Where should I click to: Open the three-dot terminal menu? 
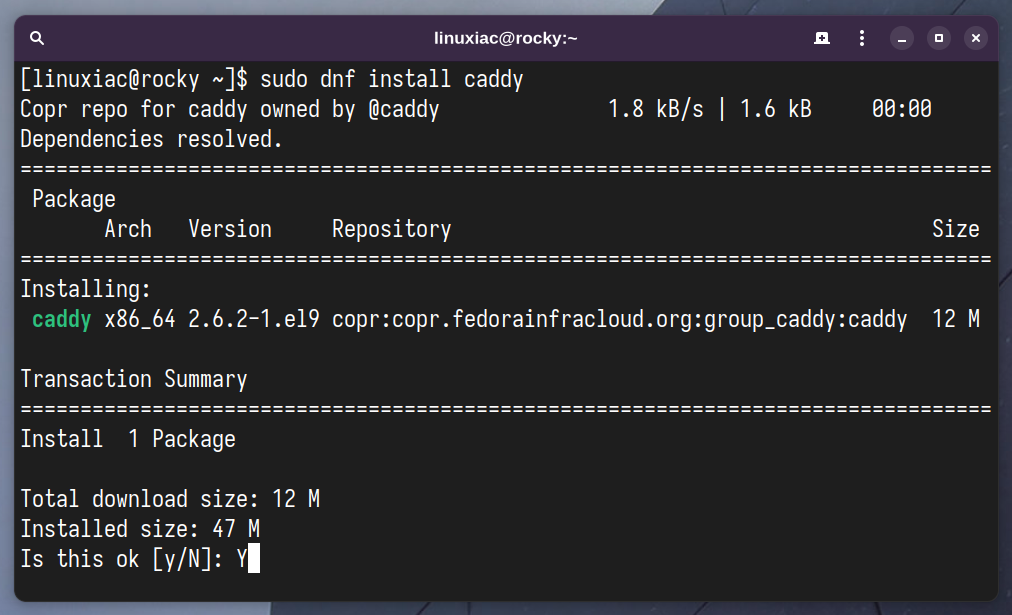[862, 38]
